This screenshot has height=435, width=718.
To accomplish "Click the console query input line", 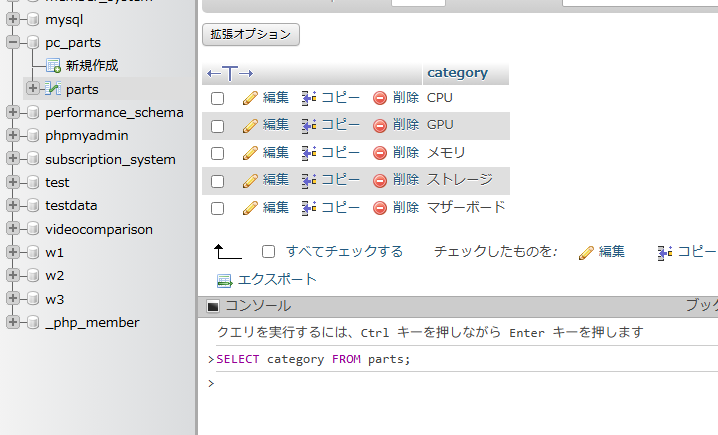I will (460, 383).
